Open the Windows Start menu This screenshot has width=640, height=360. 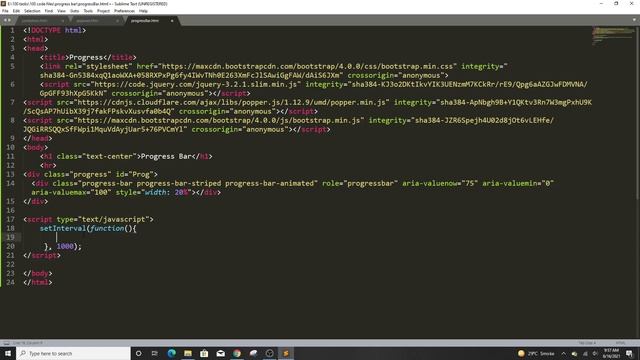point(8,353)
